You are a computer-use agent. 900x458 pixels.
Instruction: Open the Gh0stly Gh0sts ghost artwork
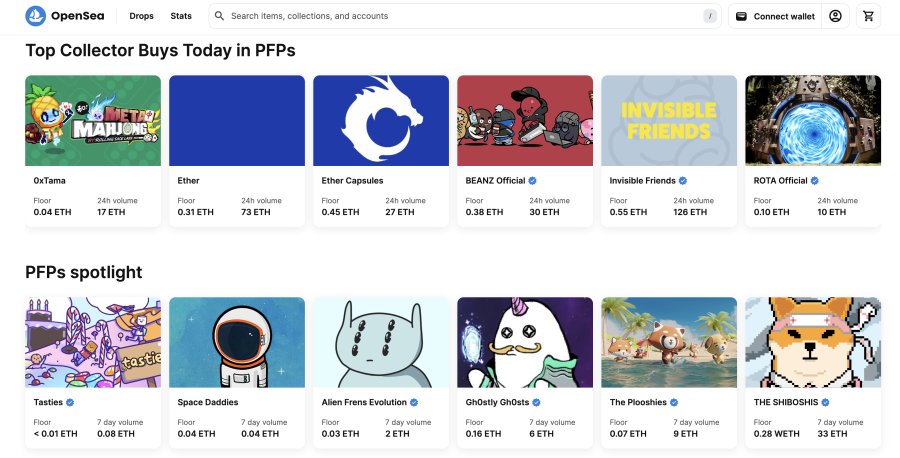(x=525, y=343)
